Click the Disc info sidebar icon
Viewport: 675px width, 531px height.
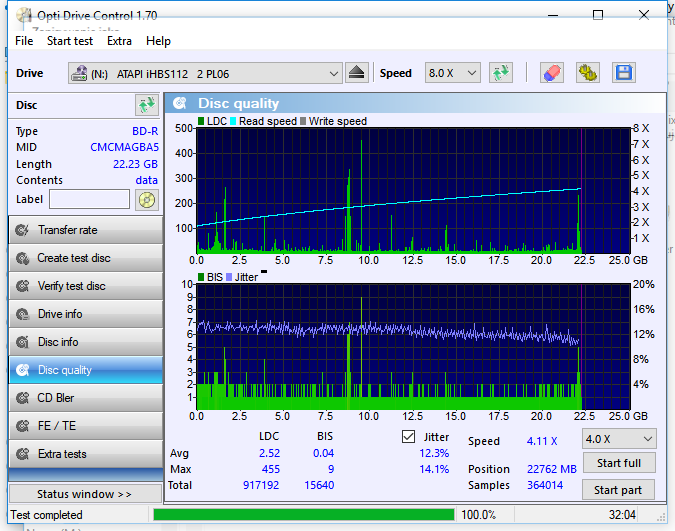click(22, 342)
